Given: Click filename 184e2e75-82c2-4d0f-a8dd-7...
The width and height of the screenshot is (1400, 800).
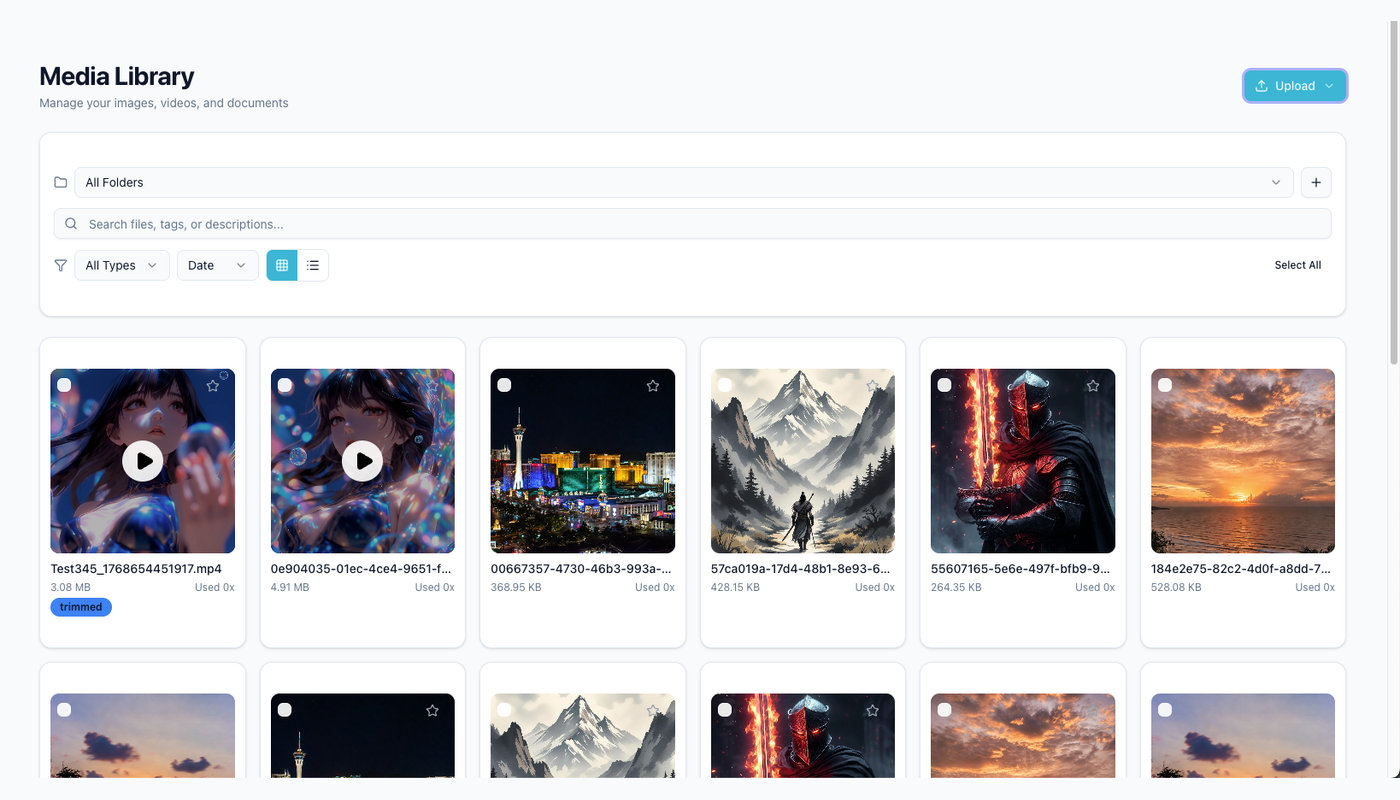Looking at the screenshot, I should point(1243,569).
